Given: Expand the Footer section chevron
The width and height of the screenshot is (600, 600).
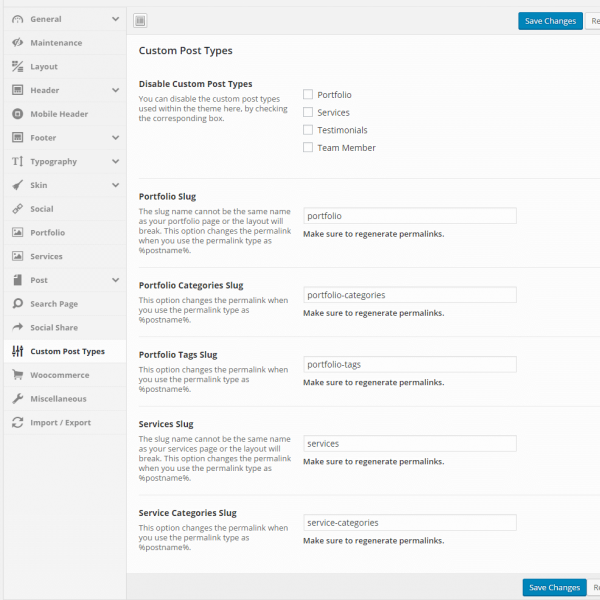Looking at the screenshot, I should pyautogui.click(x=116, y=138).
